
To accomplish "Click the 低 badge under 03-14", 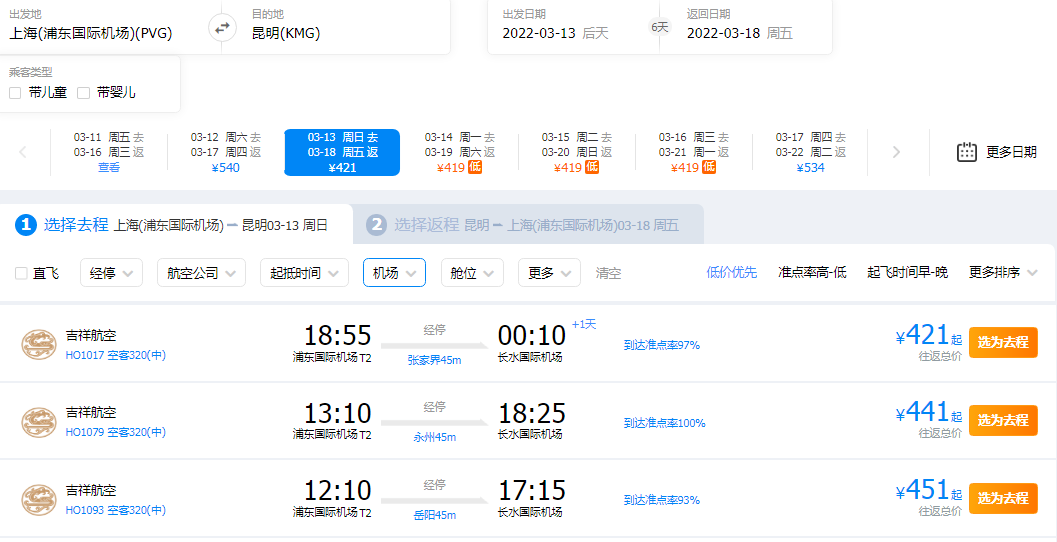I will click(475, 167).
